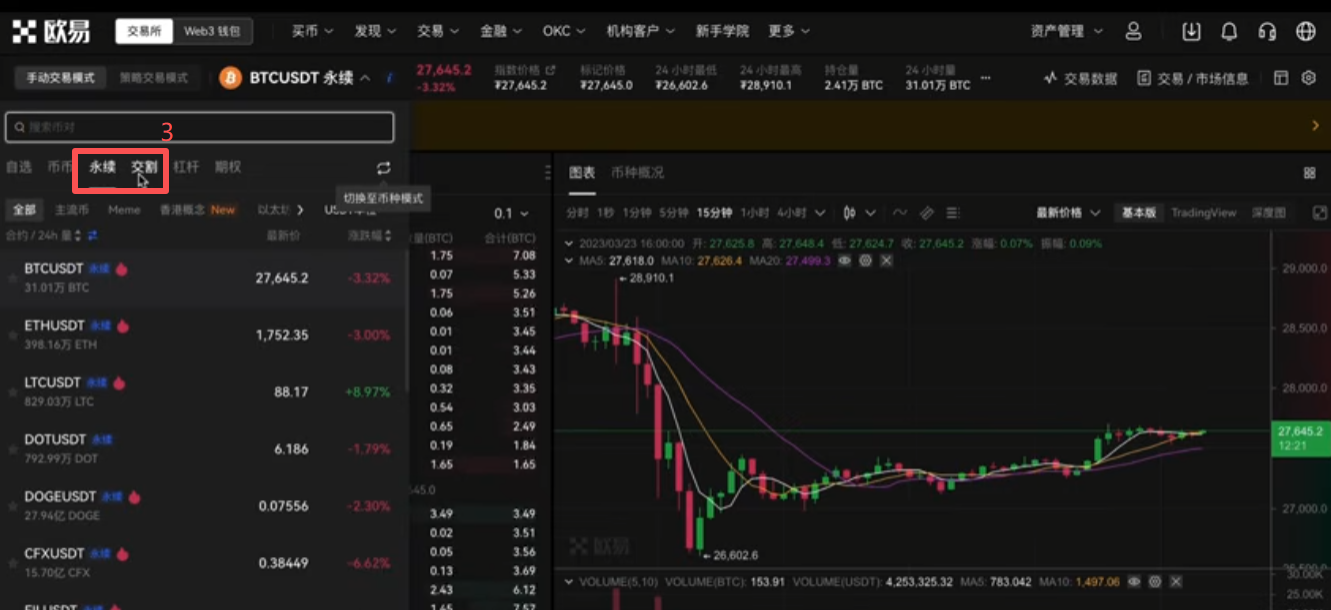
Task: Toggle MA indicator visibility eye
Action: [x=845, y=260]
